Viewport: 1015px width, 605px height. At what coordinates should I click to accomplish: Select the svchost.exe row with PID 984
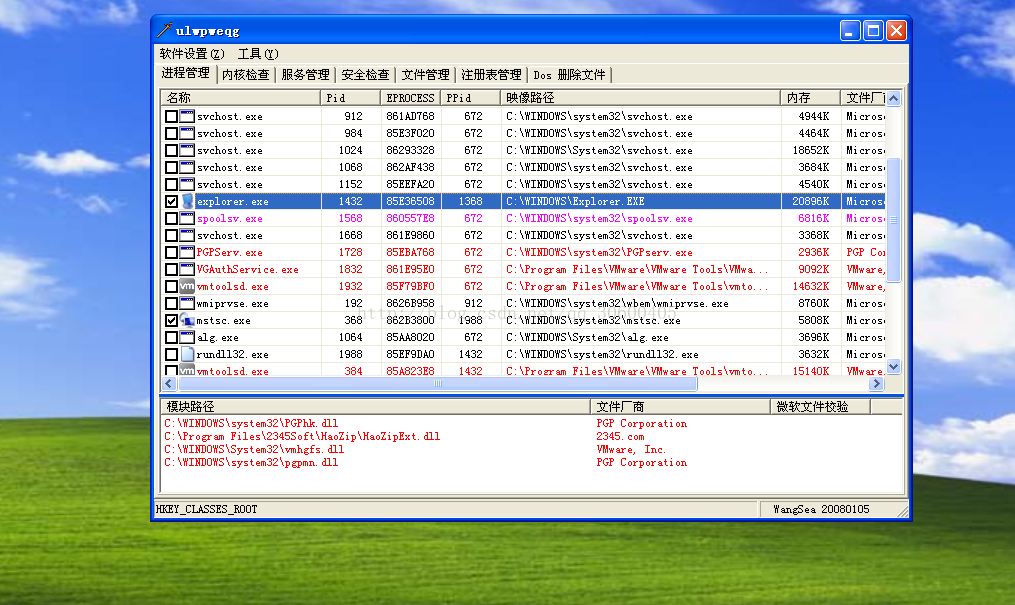tap(522, 133)
